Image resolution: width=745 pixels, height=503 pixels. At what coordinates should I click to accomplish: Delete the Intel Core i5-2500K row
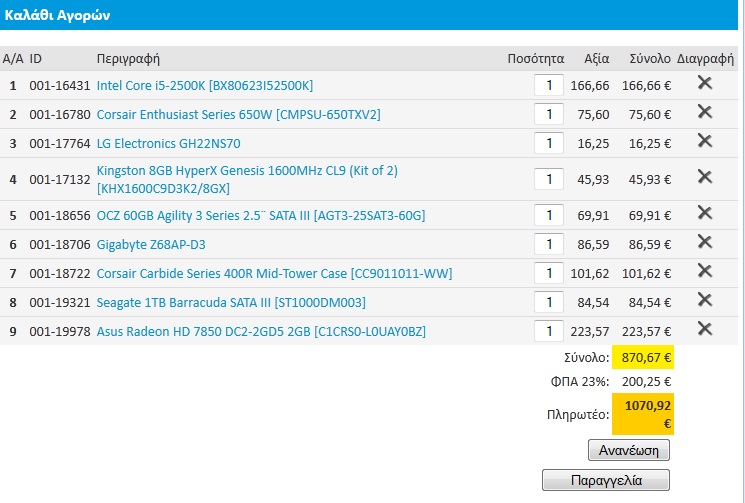(704, 84)
